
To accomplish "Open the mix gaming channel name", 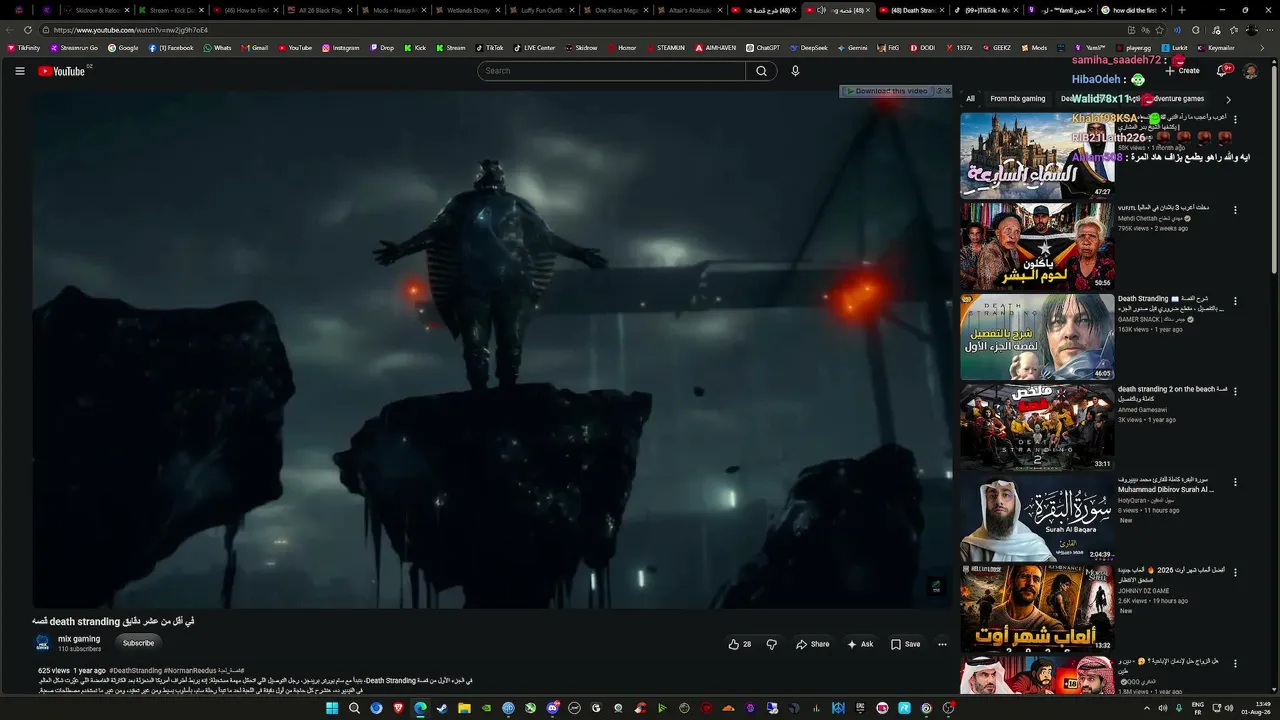I will click(x=79, y=639).
